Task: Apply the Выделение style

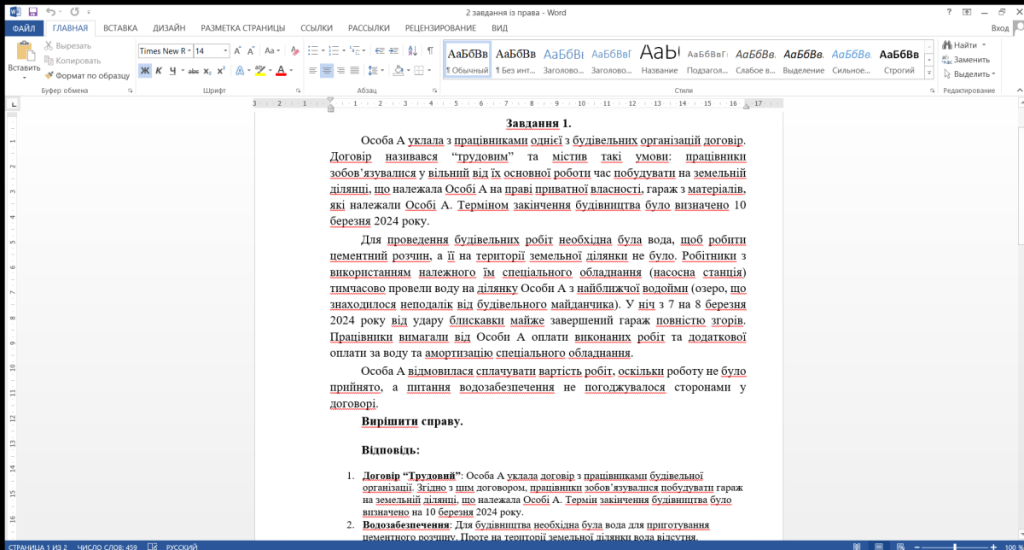Action: pos(803,59)
